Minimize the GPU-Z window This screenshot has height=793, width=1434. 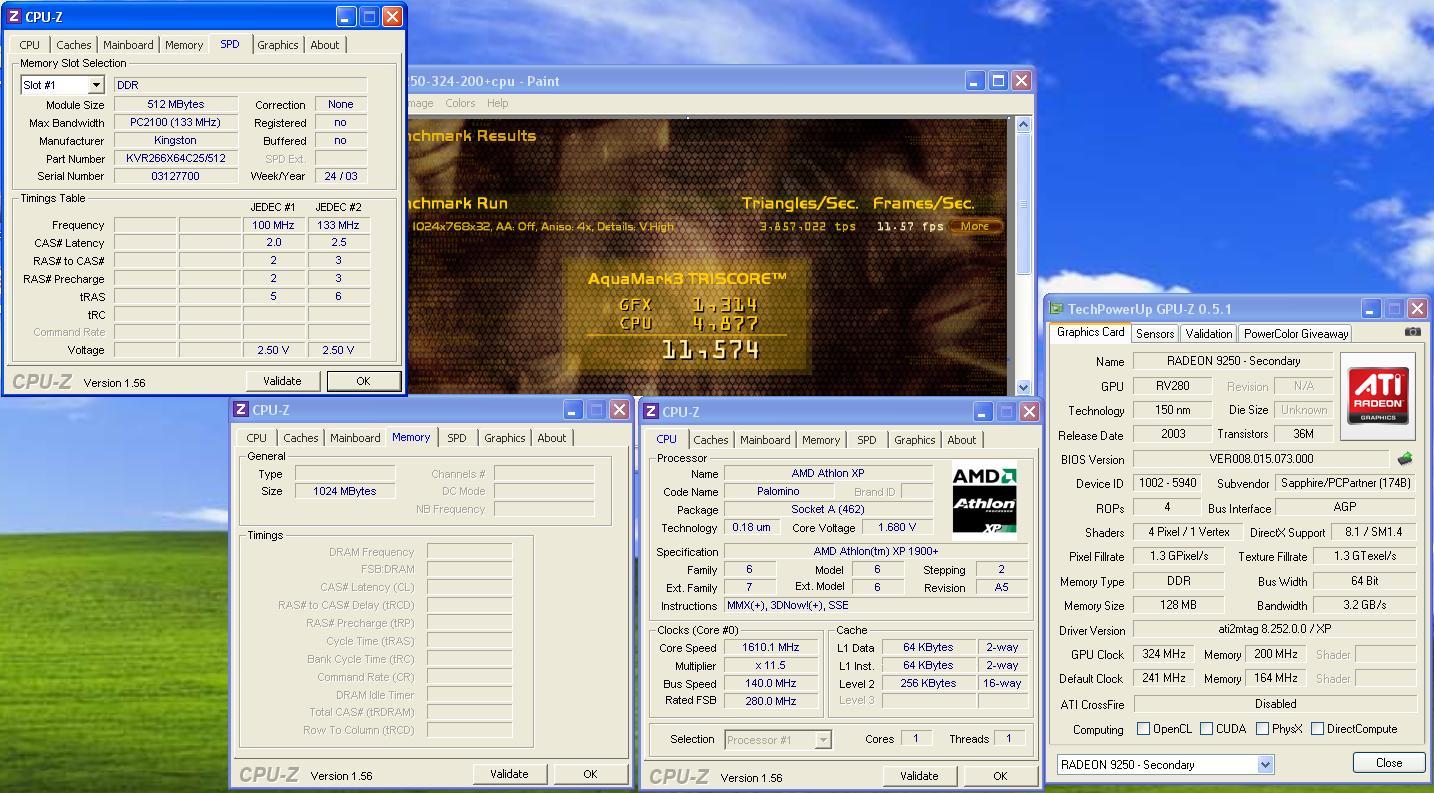pyautogui.click(x=1370, y=309)
